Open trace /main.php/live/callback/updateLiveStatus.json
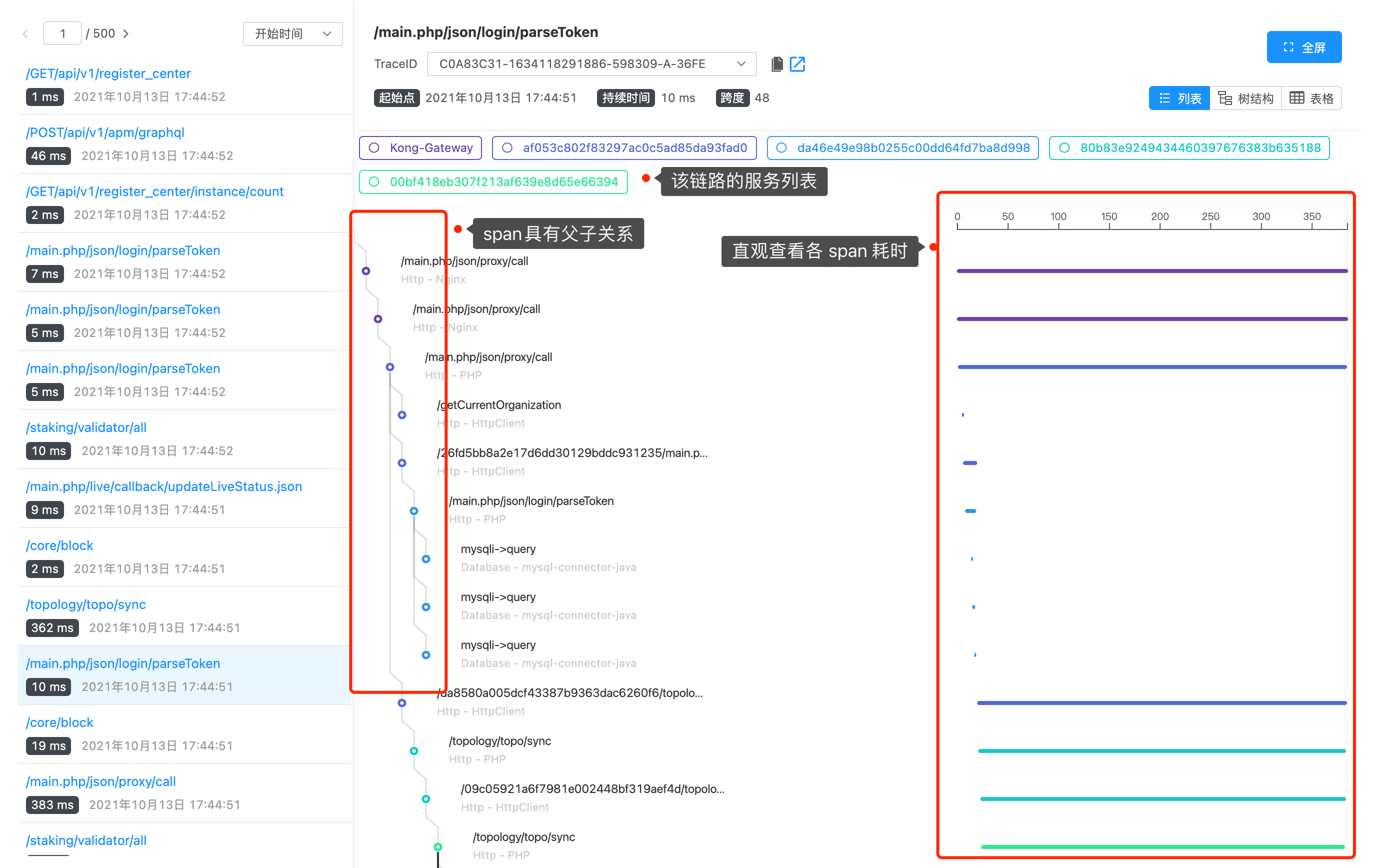Viewport: 1381px width, 868px height. (x=164, y=486)
